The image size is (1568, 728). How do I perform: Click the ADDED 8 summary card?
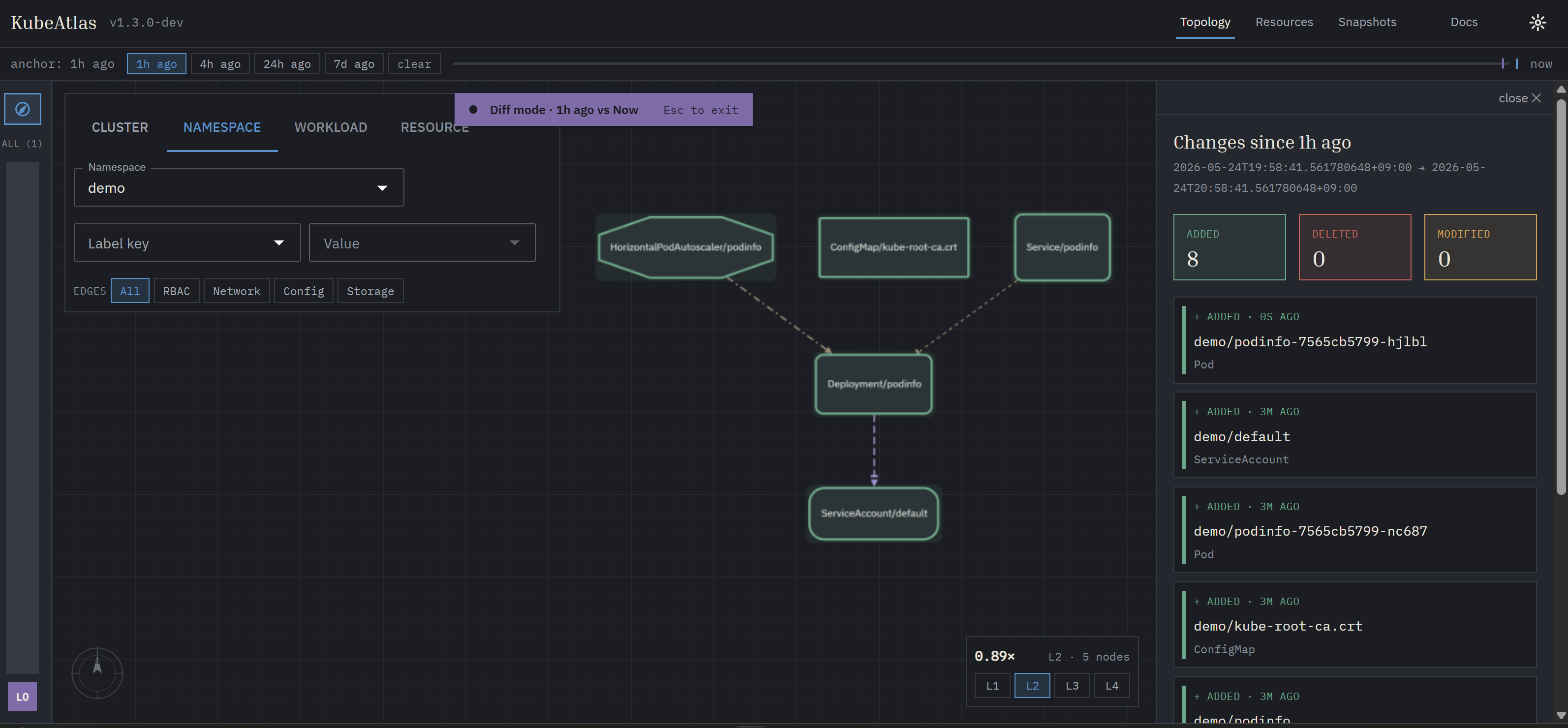tap(1230, 247)
